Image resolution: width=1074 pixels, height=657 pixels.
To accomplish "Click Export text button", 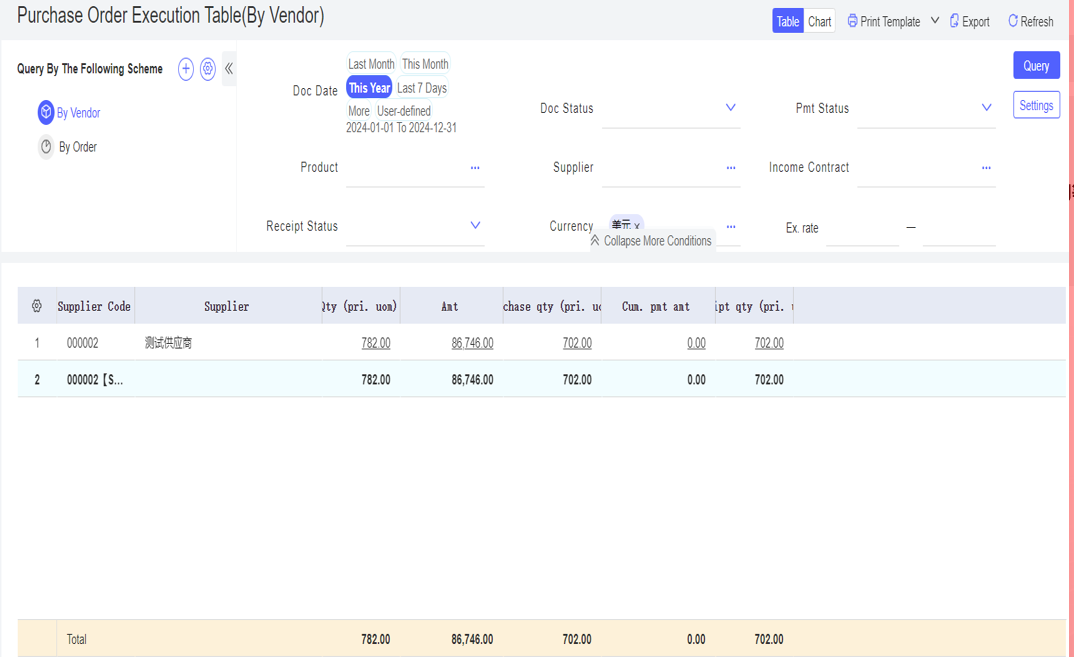I will (x=976, y=22).
